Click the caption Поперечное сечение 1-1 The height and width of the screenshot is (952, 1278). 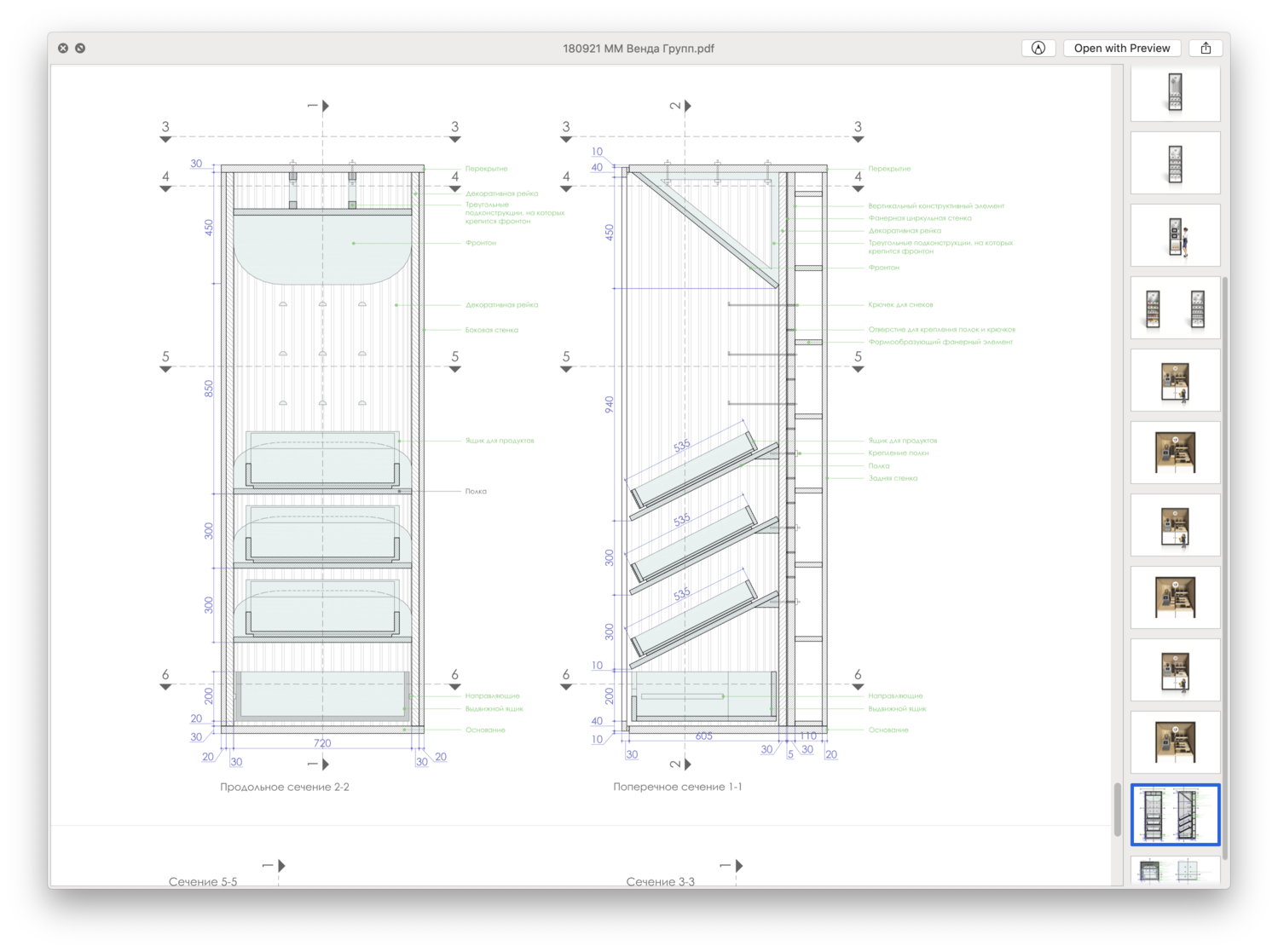point(677,787)
